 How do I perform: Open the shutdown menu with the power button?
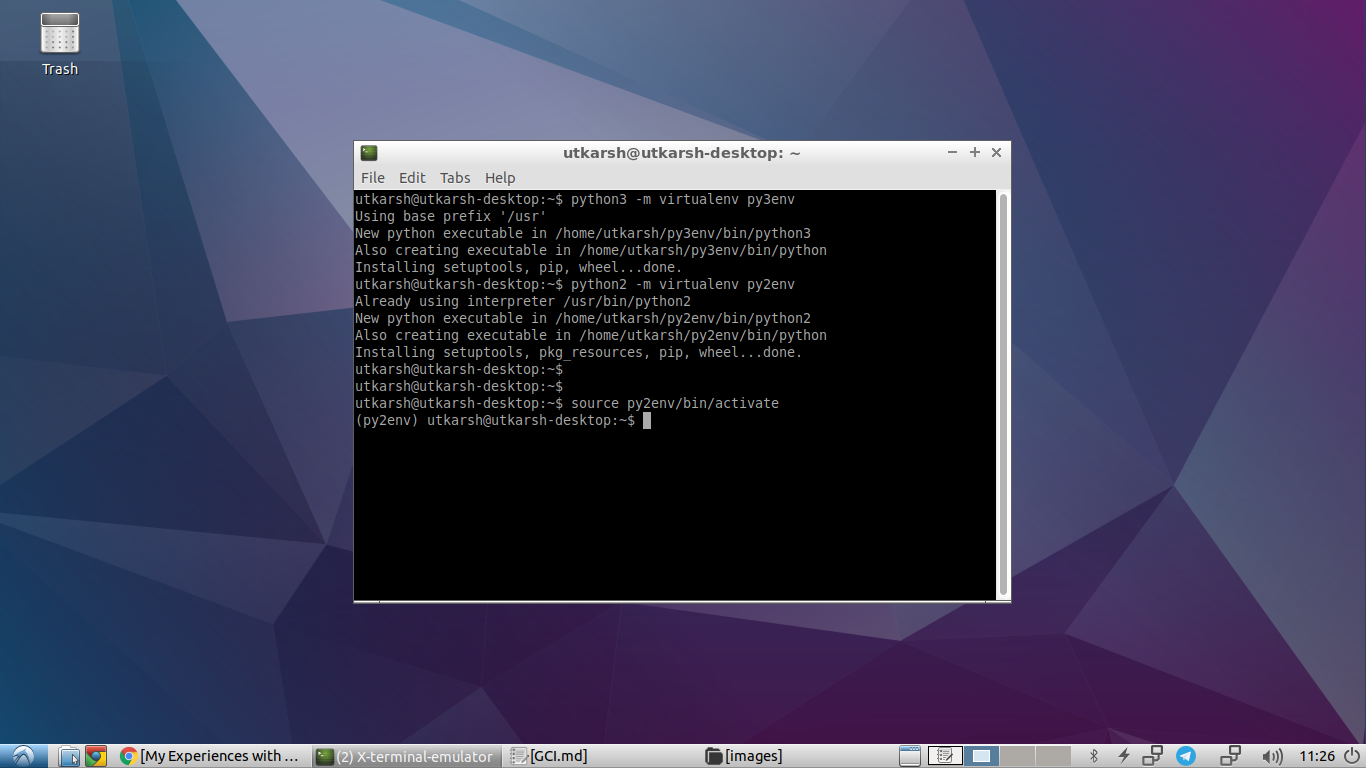[x=1352, y=756]
